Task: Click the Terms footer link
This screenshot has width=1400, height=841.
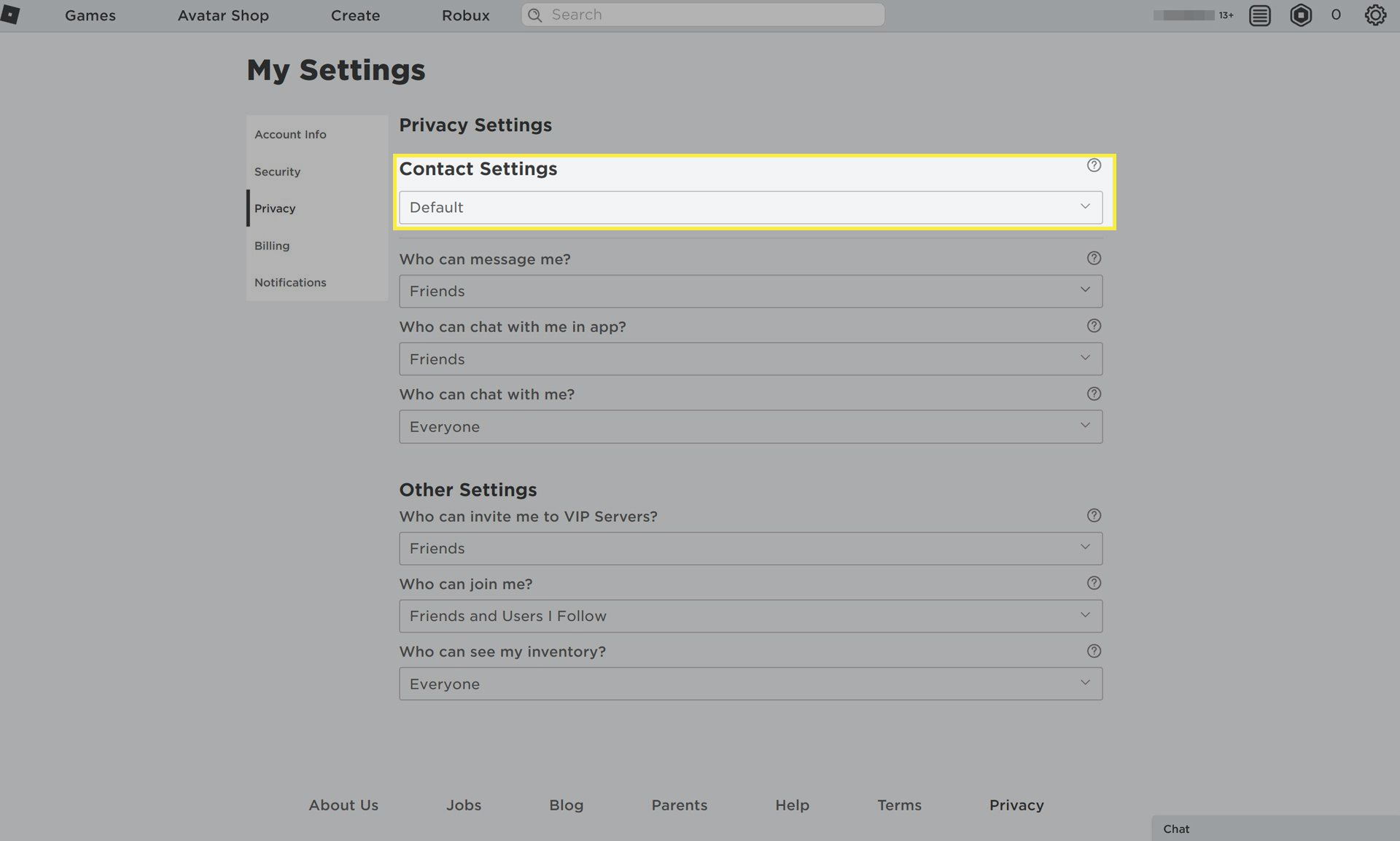Action: tap(899, 805)
